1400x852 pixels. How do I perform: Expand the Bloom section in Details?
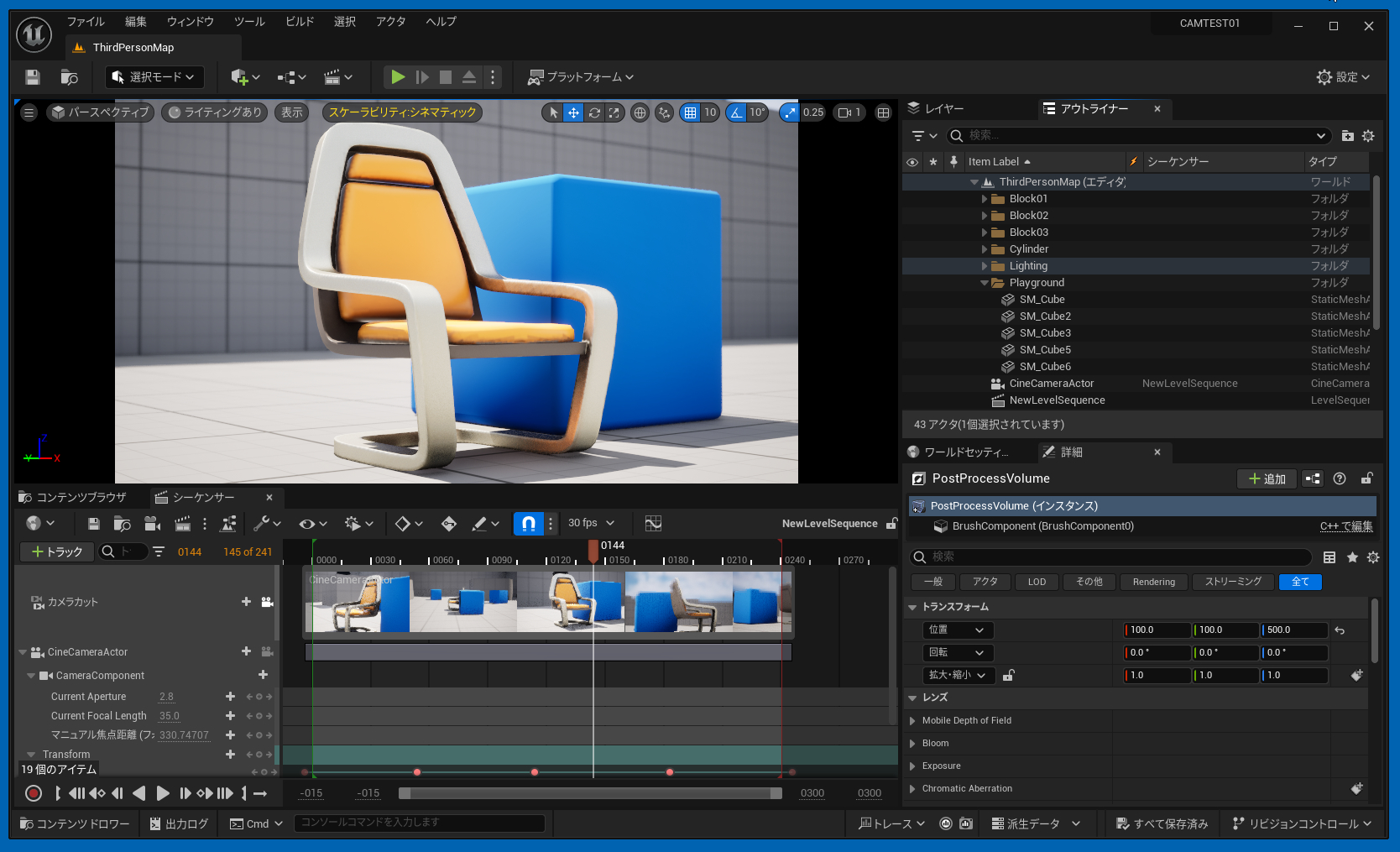(x=912, y=744)
